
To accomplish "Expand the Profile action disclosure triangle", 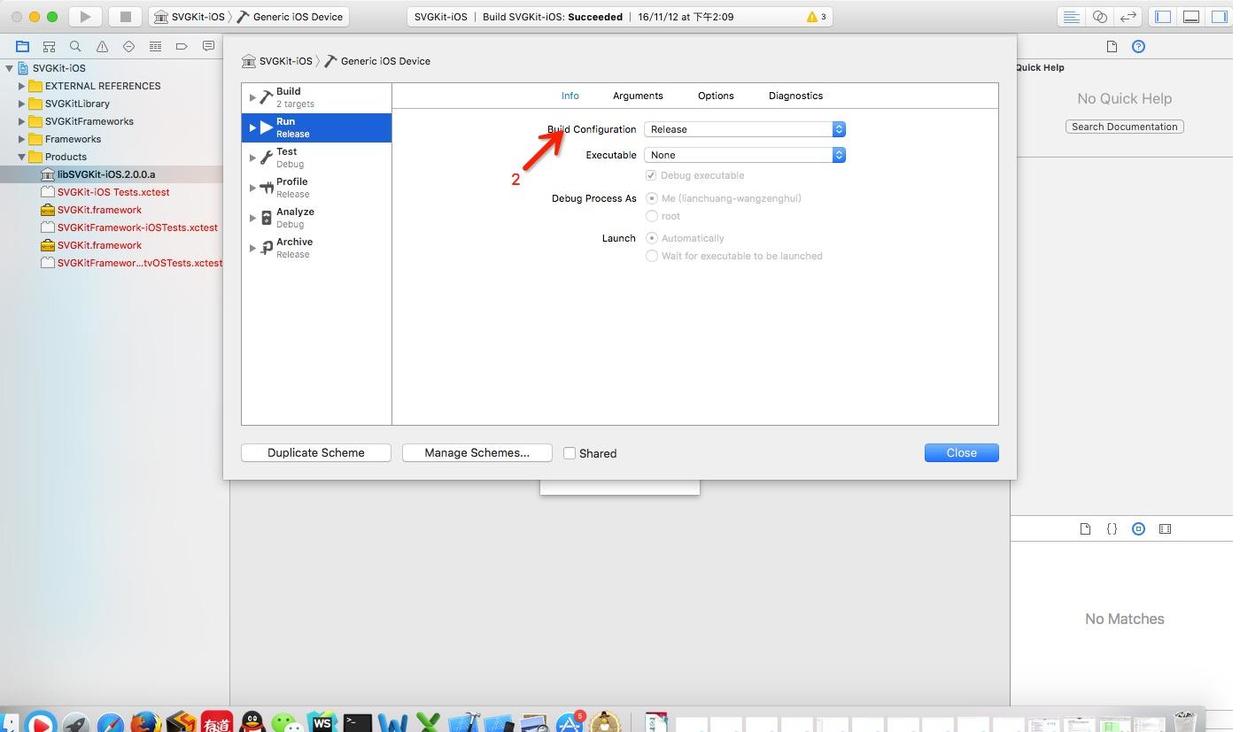I will [252, 187].
